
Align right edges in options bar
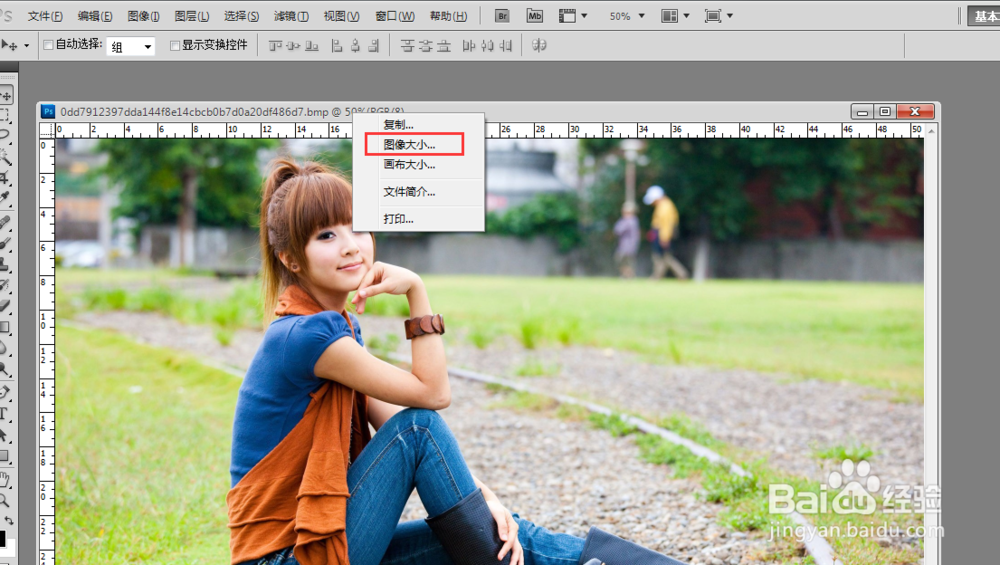(374, 46)
